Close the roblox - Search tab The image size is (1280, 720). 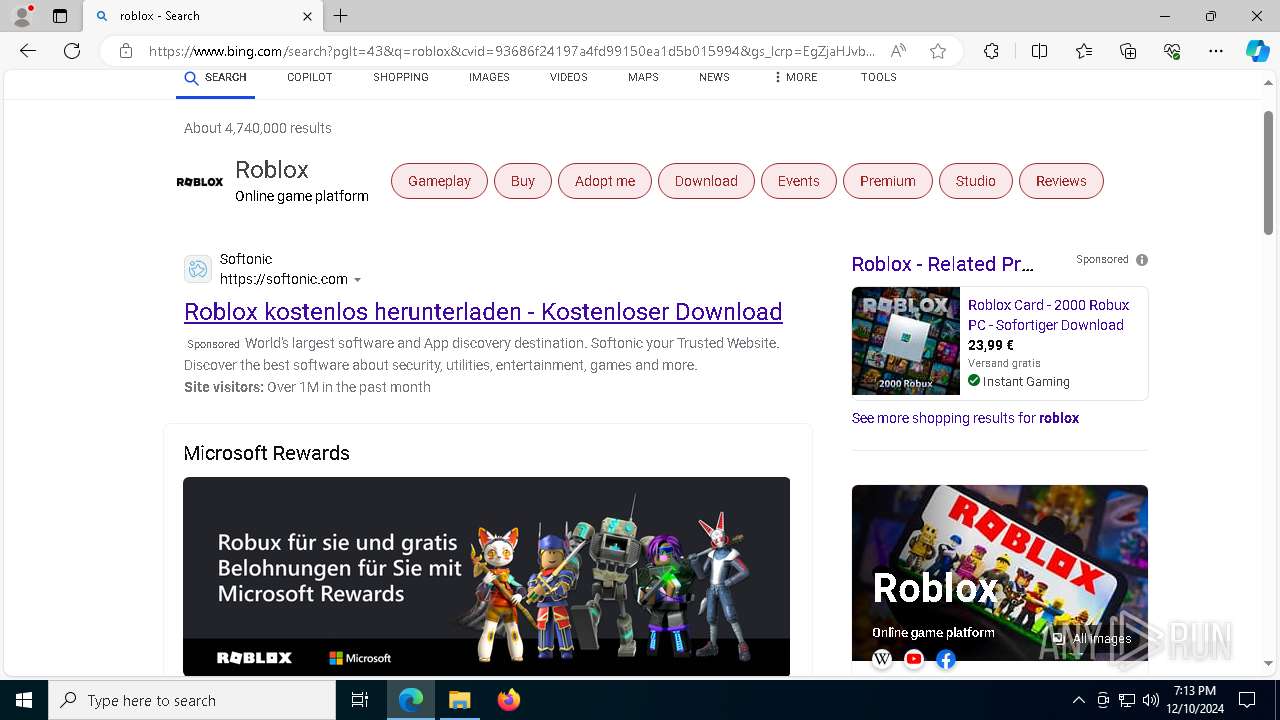click(307, 16)
